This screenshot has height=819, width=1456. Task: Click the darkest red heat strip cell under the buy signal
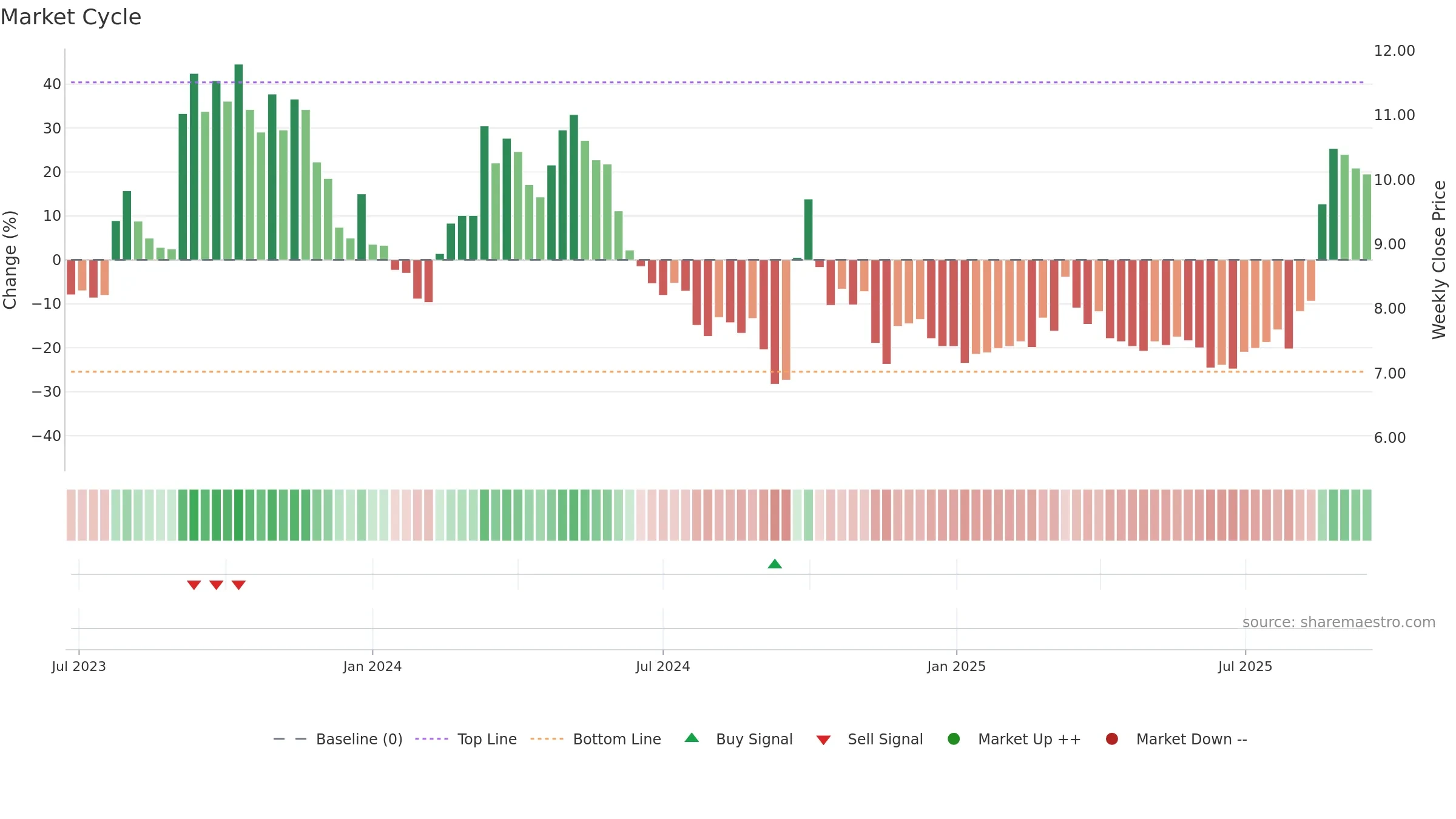tap(775, 515)
